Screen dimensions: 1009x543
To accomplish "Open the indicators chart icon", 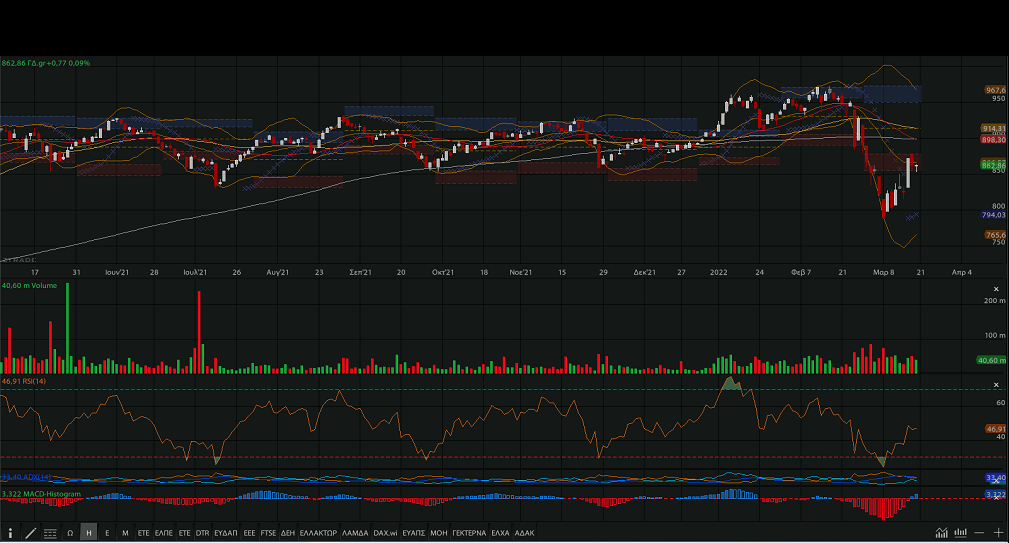I will tap(941, 533).
